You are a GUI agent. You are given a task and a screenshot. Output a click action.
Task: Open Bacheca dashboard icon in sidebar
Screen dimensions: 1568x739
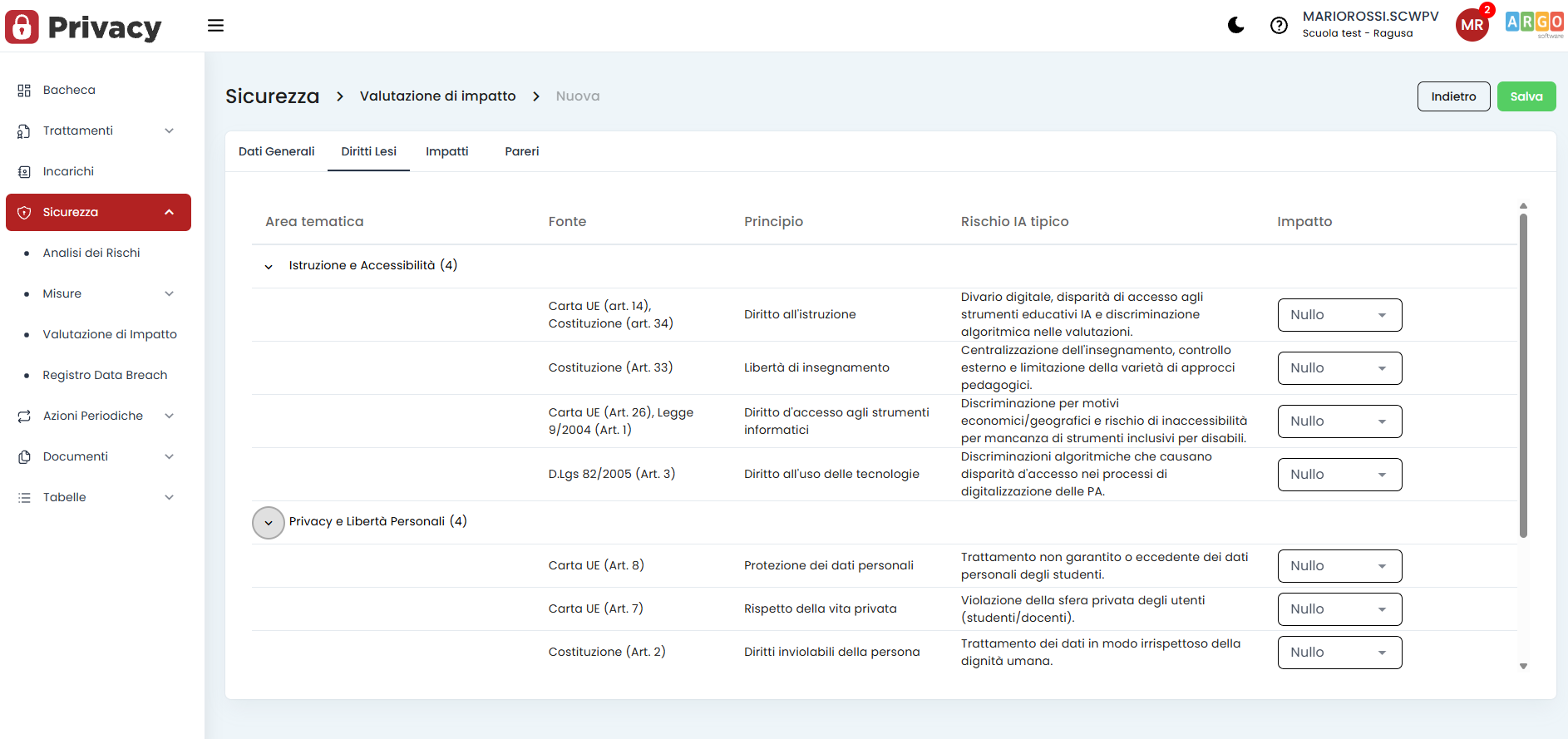point(24,91)
